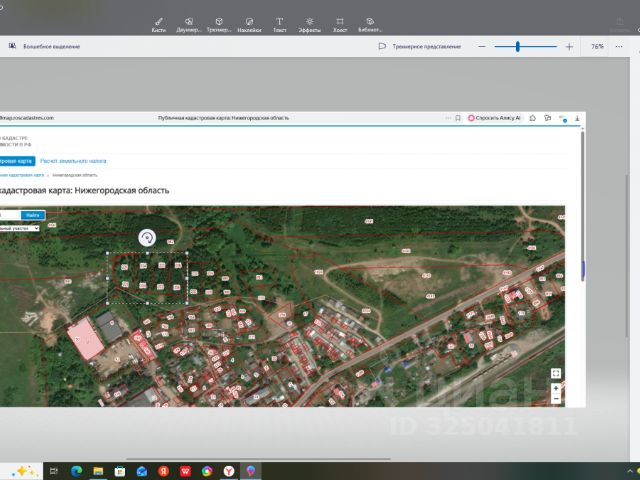Image resolution: width=640 pixels, height=480 pixels.
Task: Open the Двухмерные фигуры (2D shapes) tool
Action: pyautogui.click(x=188, y=23)
